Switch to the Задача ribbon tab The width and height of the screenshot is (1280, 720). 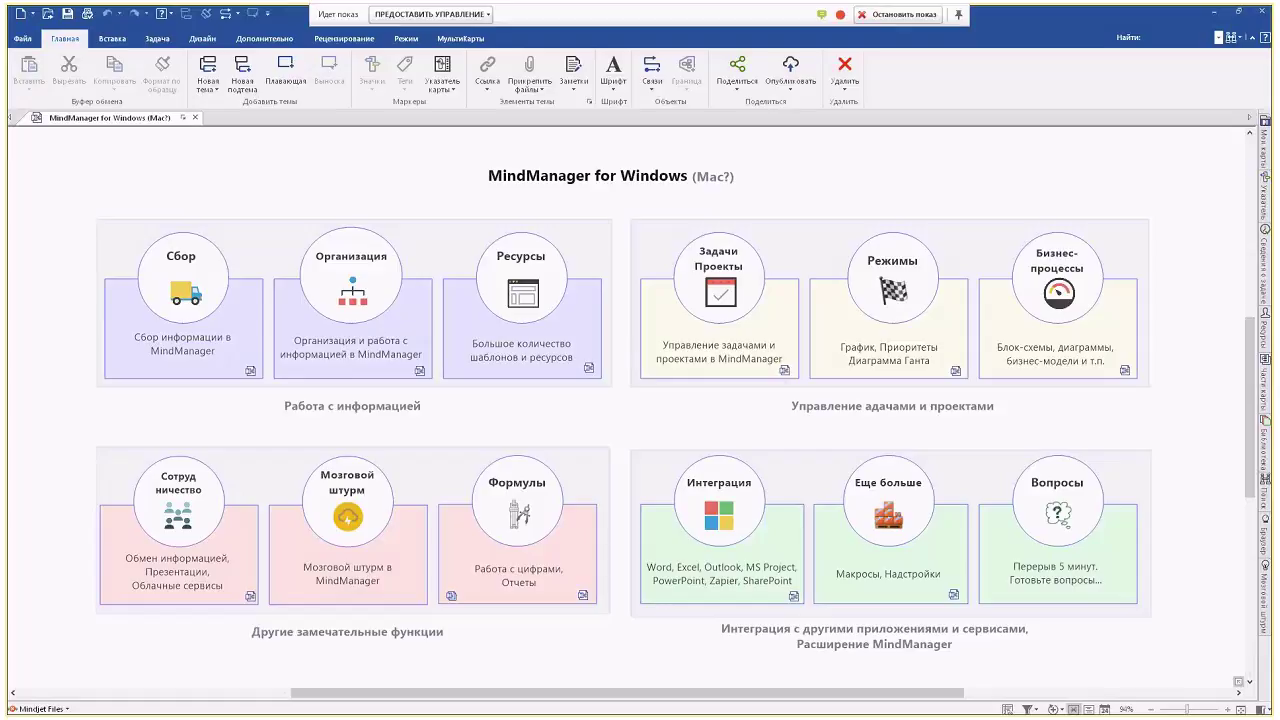(157, 38)
